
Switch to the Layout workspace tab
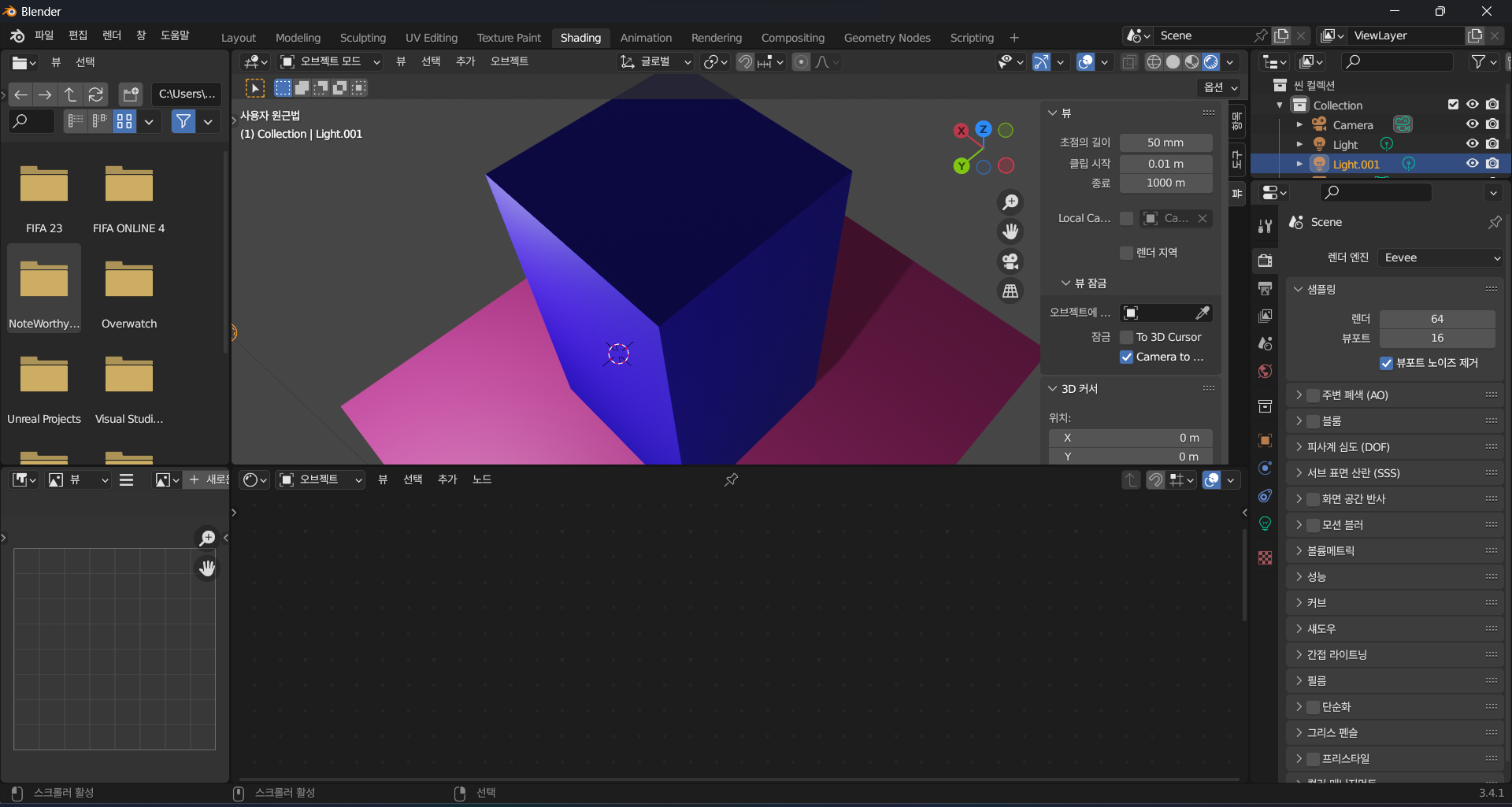[239, 38]
